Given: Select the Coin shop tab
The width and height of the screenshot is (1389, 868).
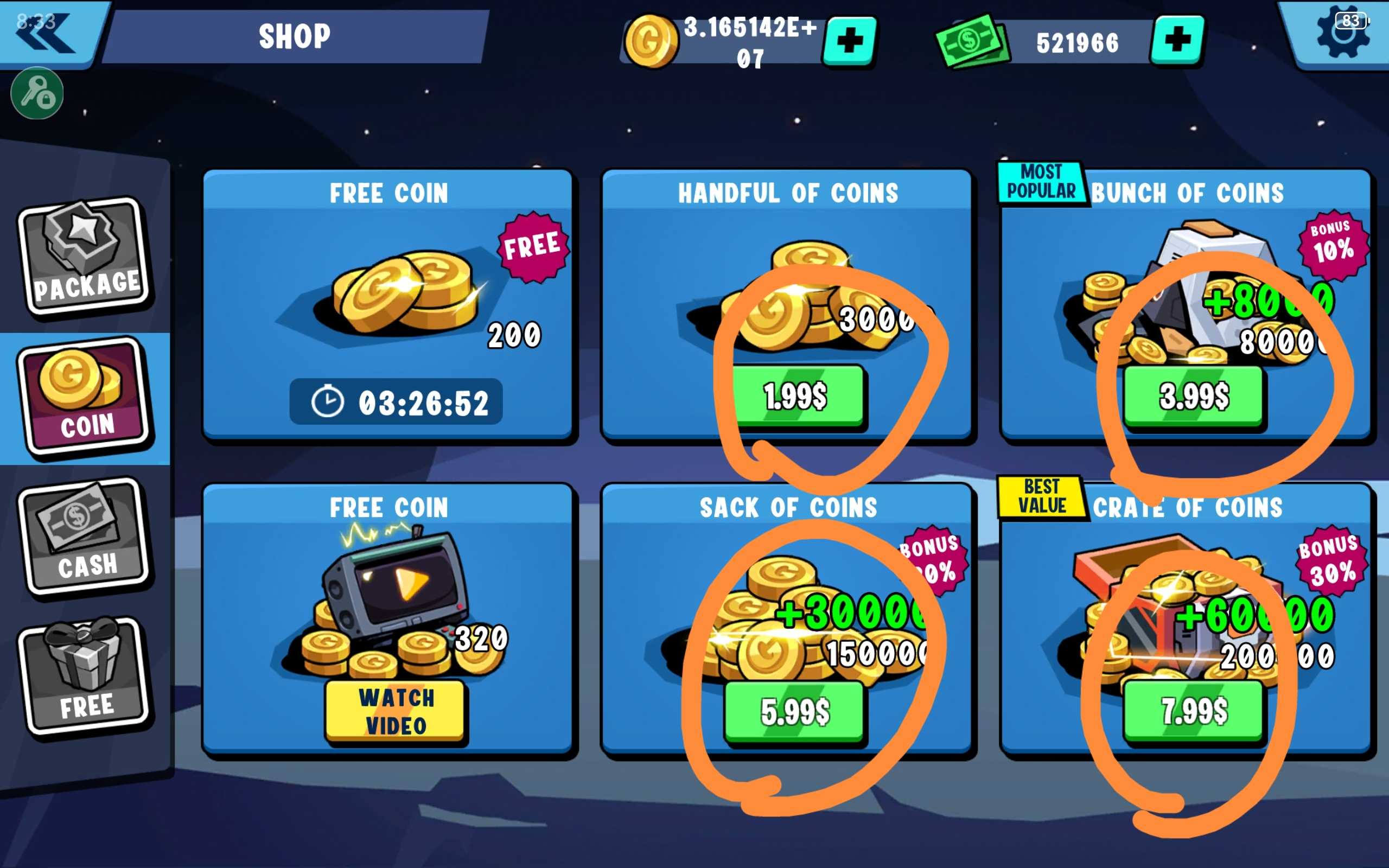Looking at the screenshot, I should pos(85,396).
